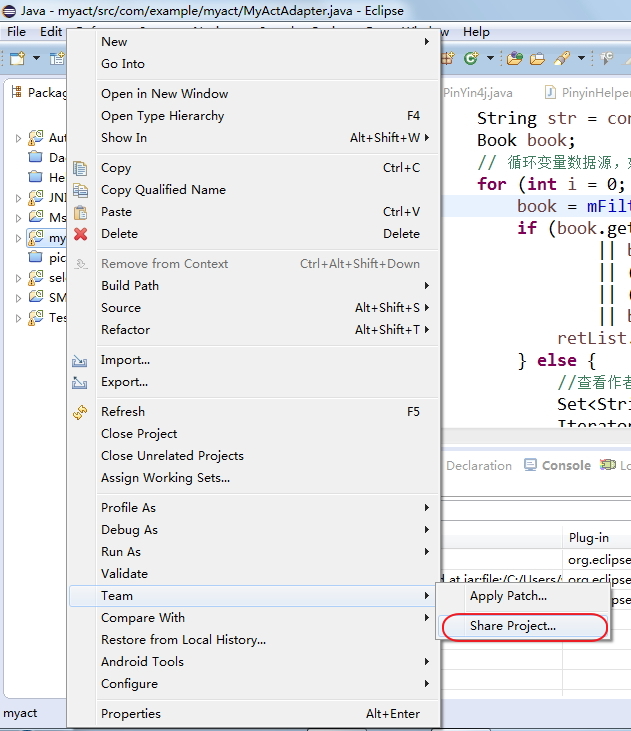Click the red Delete X icon
The width and height of the screenshot is (631, 731).
(80, 234)
